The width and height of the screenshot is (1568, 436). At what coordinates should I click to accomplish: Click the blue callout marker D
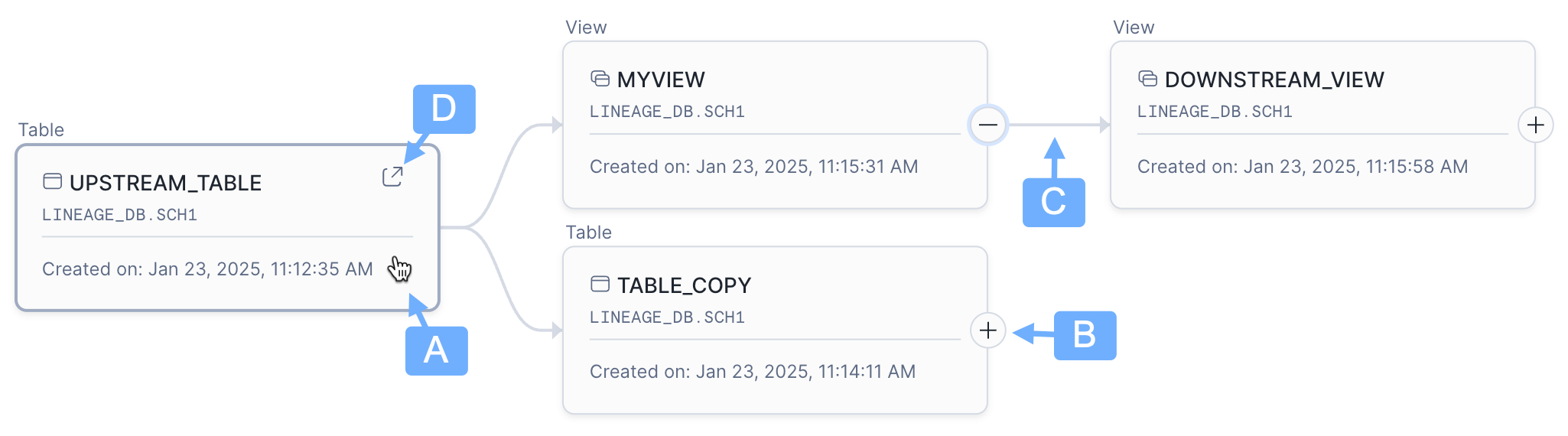point(444,109)
